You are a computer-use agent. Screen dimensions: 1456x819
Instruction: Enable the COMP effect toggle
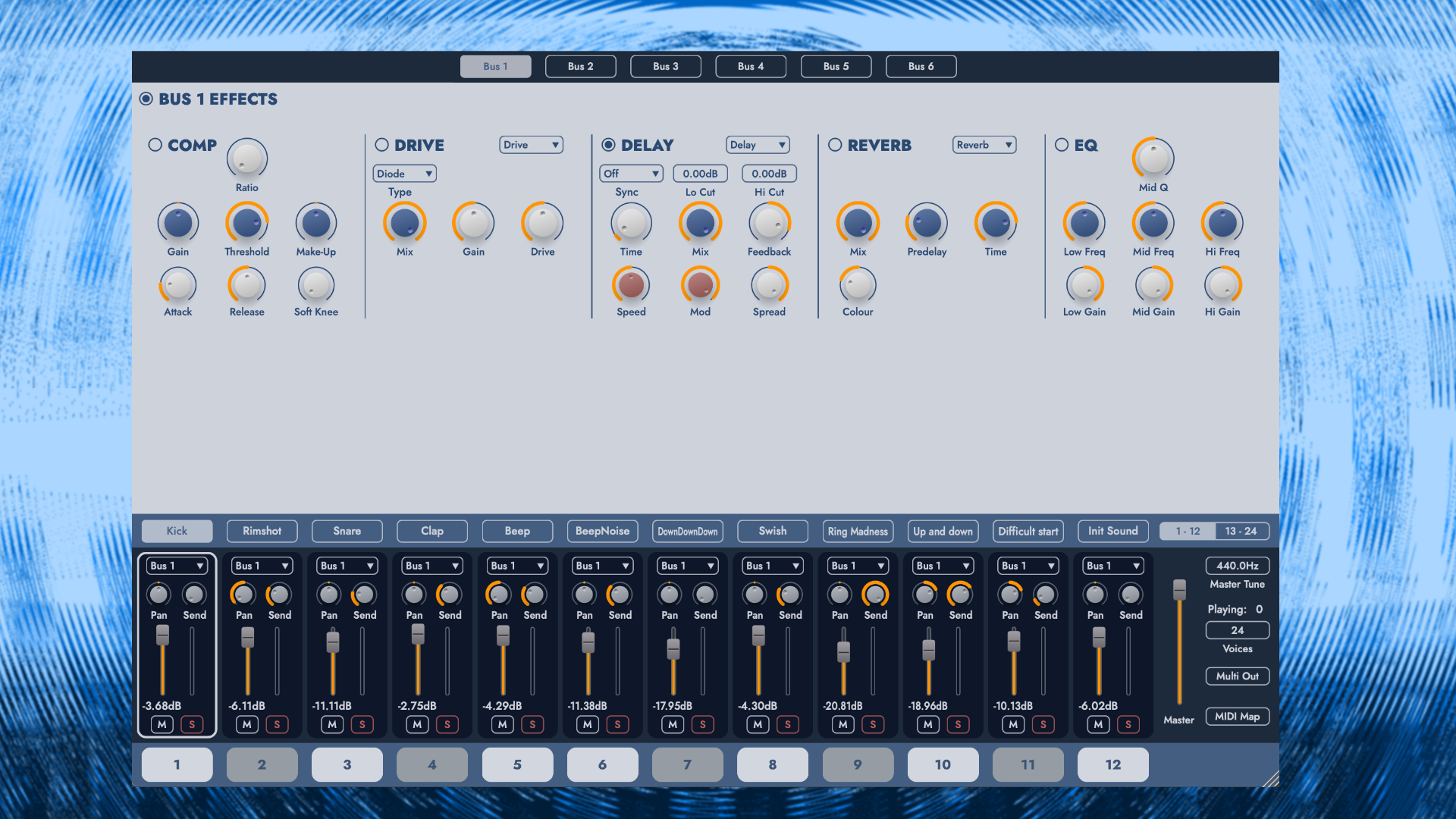(155, 145)
